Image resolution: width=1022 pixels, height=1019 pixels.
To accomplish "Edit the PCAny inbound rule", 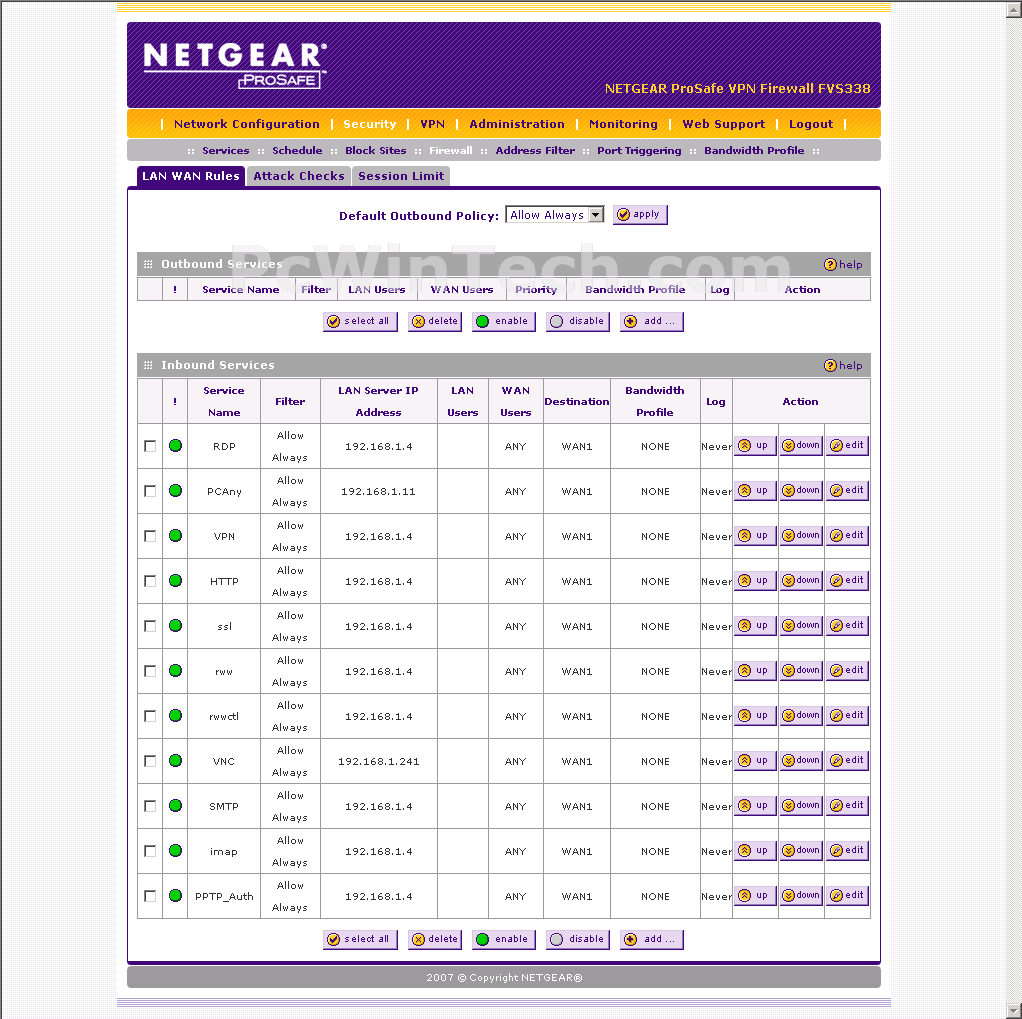I will coord(847,491).
